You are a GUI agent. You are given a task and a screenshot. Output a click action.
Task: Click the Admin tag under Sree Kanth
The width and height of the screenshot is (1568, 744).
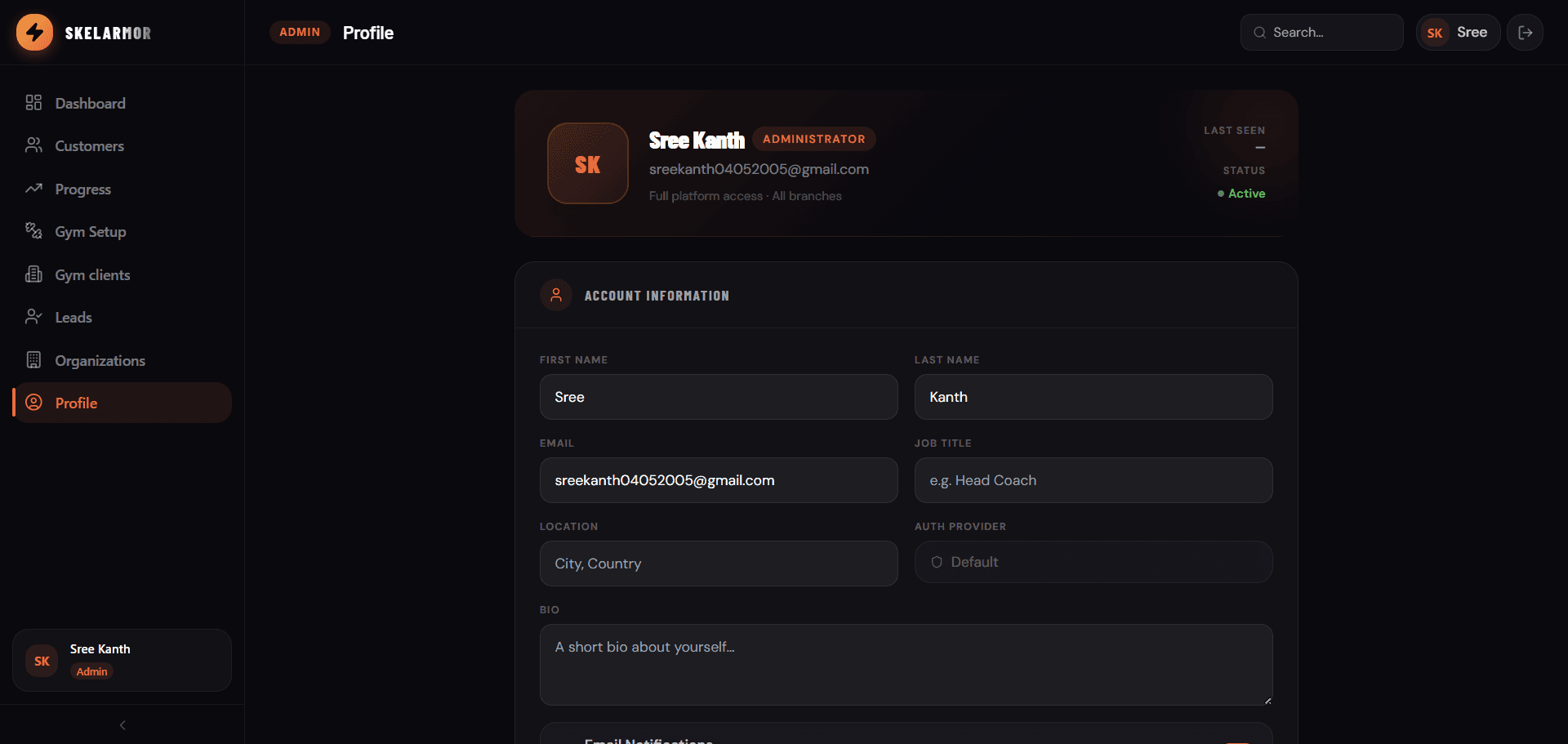click(x=92, y=671)
